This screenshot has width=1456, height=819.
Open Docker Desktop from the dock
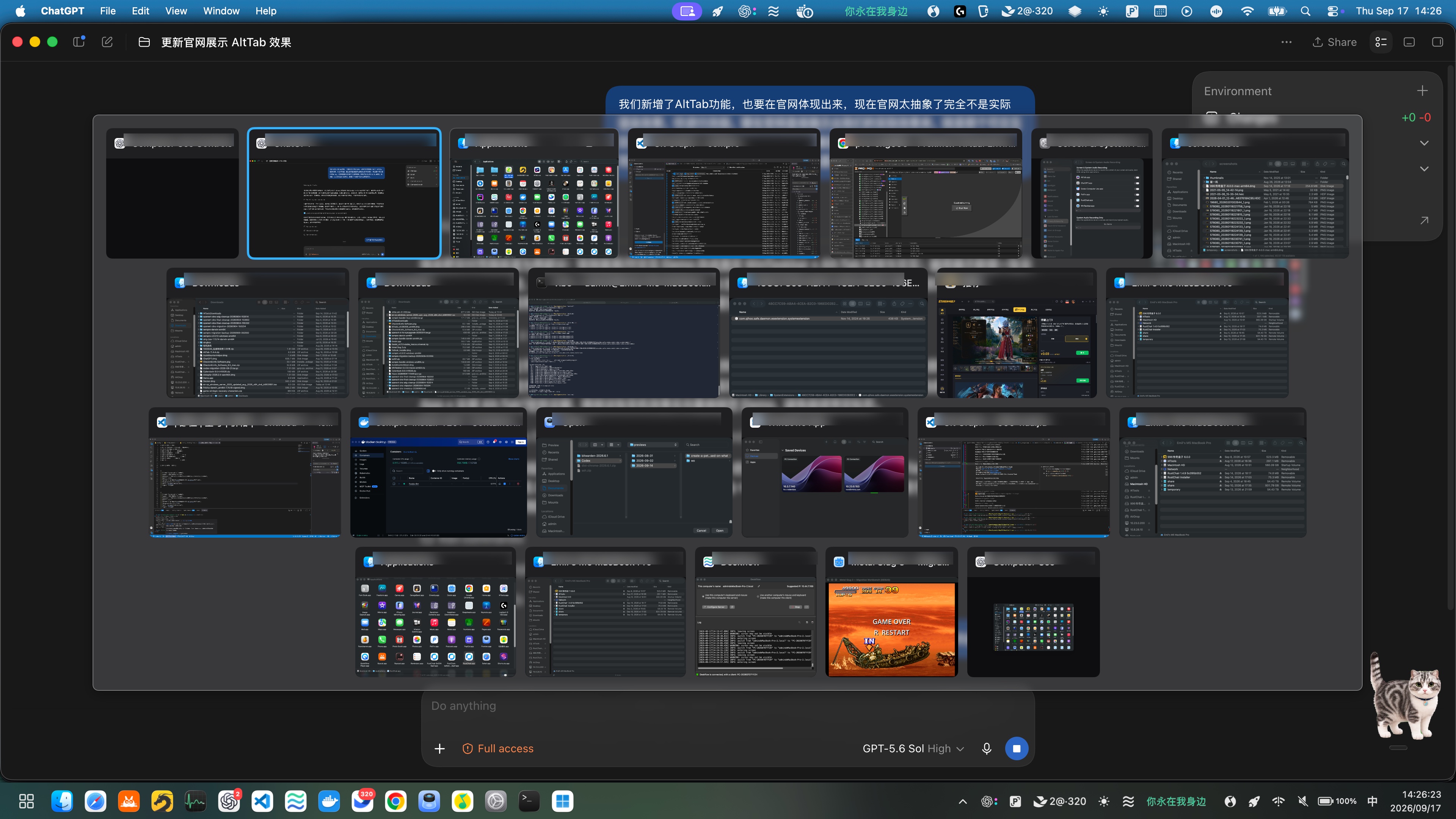coord(329,801)
